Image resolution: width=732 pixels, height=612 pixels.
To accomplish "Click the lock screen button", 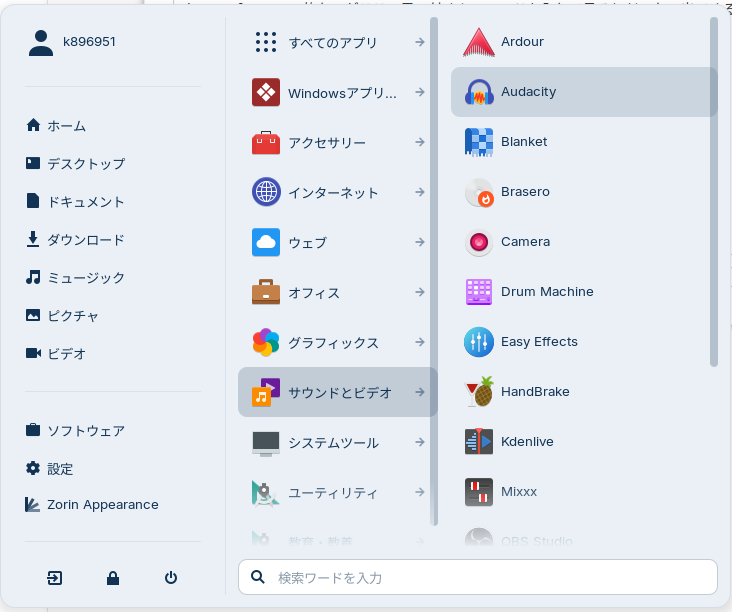I will 113,578.
